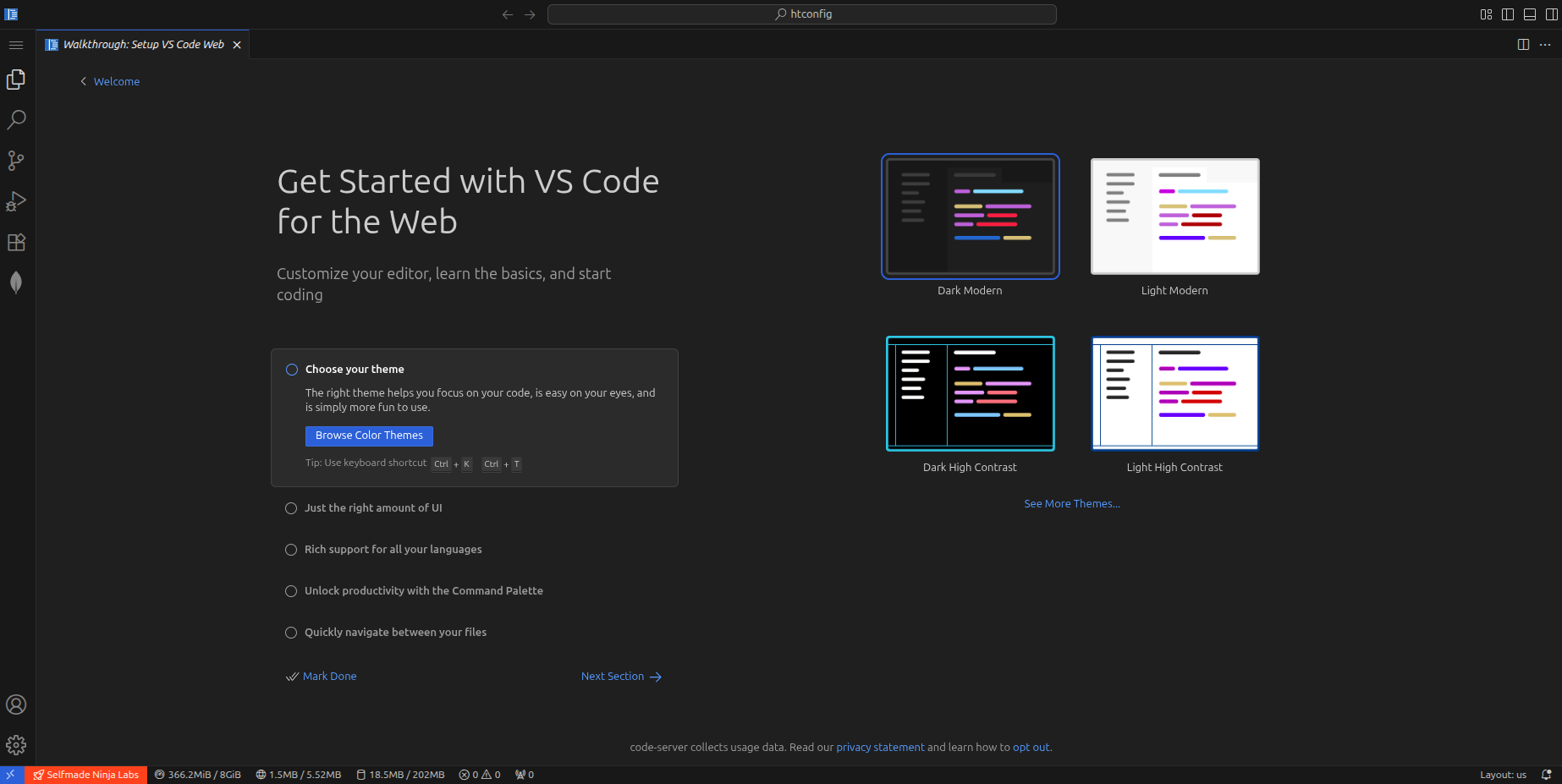The width and height of the screenshot is (1562, 784).
Task: Open Source Control view
Action: [16, 161]
